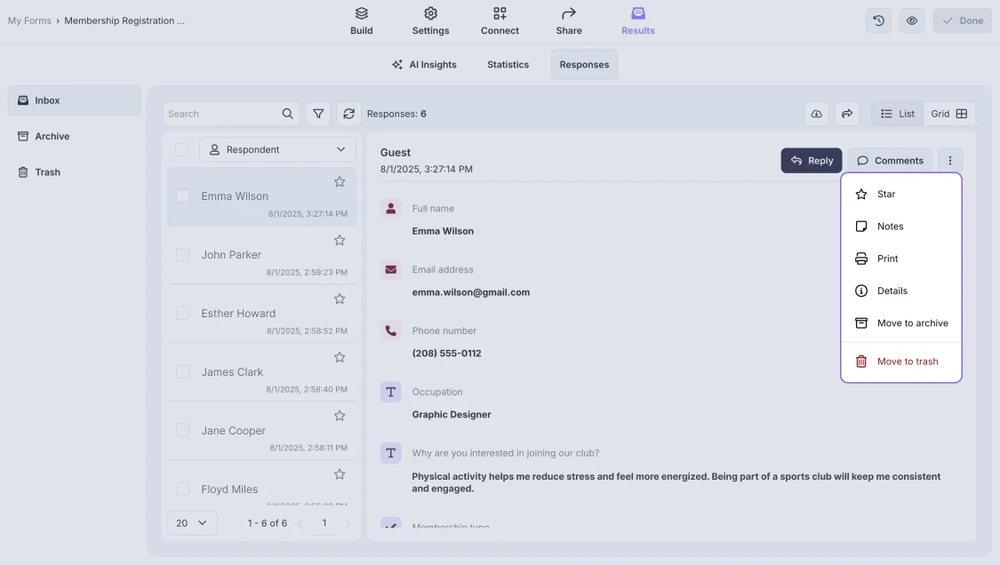Check the Emma Wilson response checkbox
The image size is (1000, 565).
183,197
